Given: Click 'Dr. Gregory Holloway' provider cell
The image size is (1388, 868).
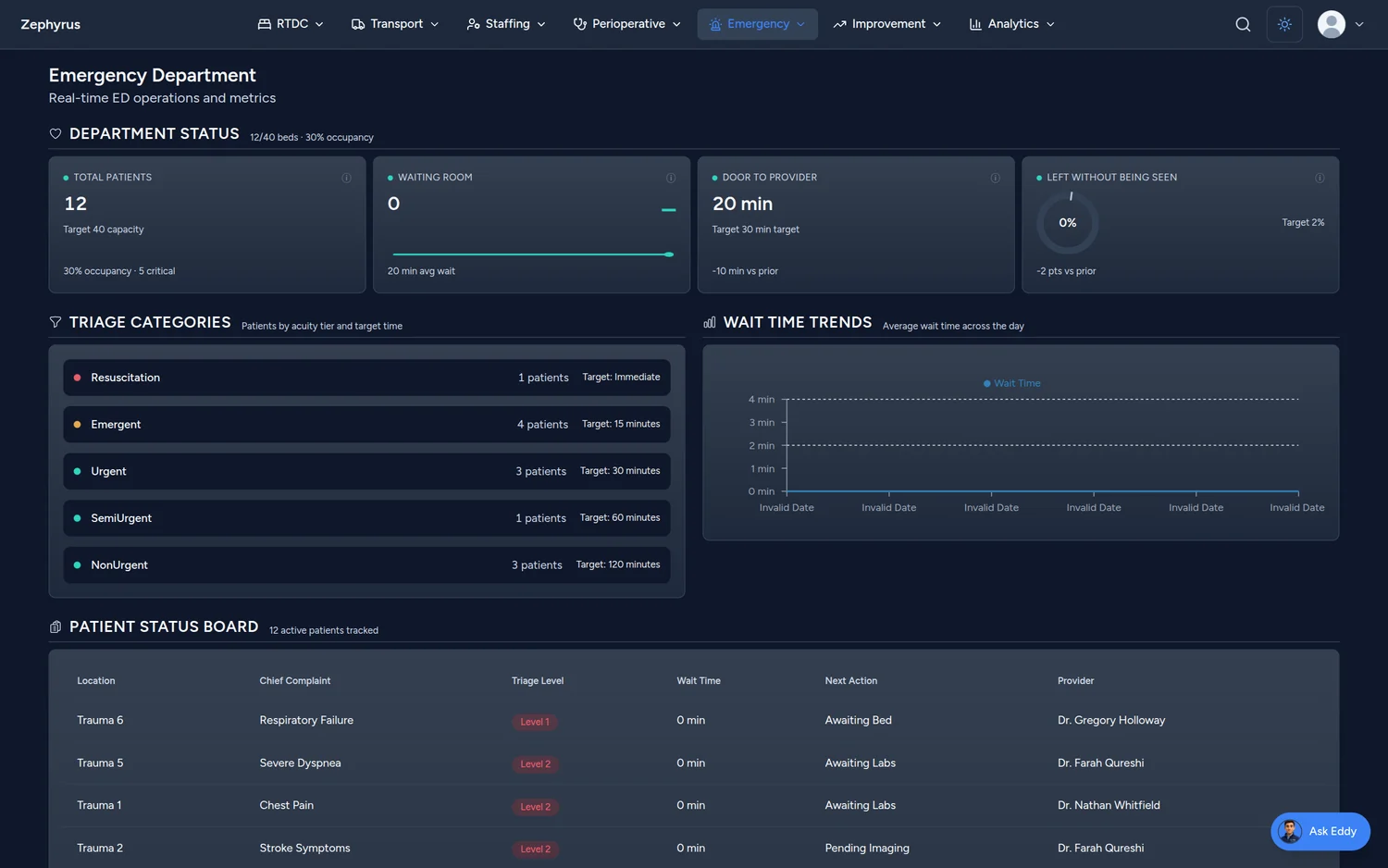Looking at the screenshot, I should tap(1111, 720).
